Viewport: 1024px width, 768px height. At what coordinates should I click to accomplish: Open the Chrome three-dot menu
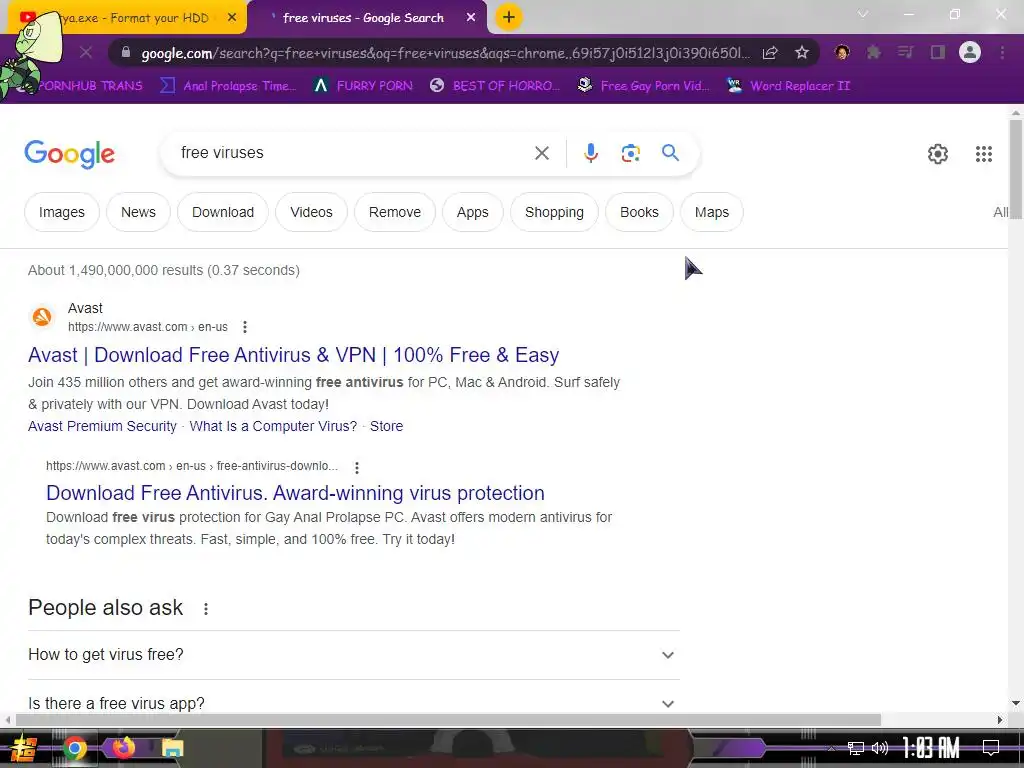(1002, 52)
